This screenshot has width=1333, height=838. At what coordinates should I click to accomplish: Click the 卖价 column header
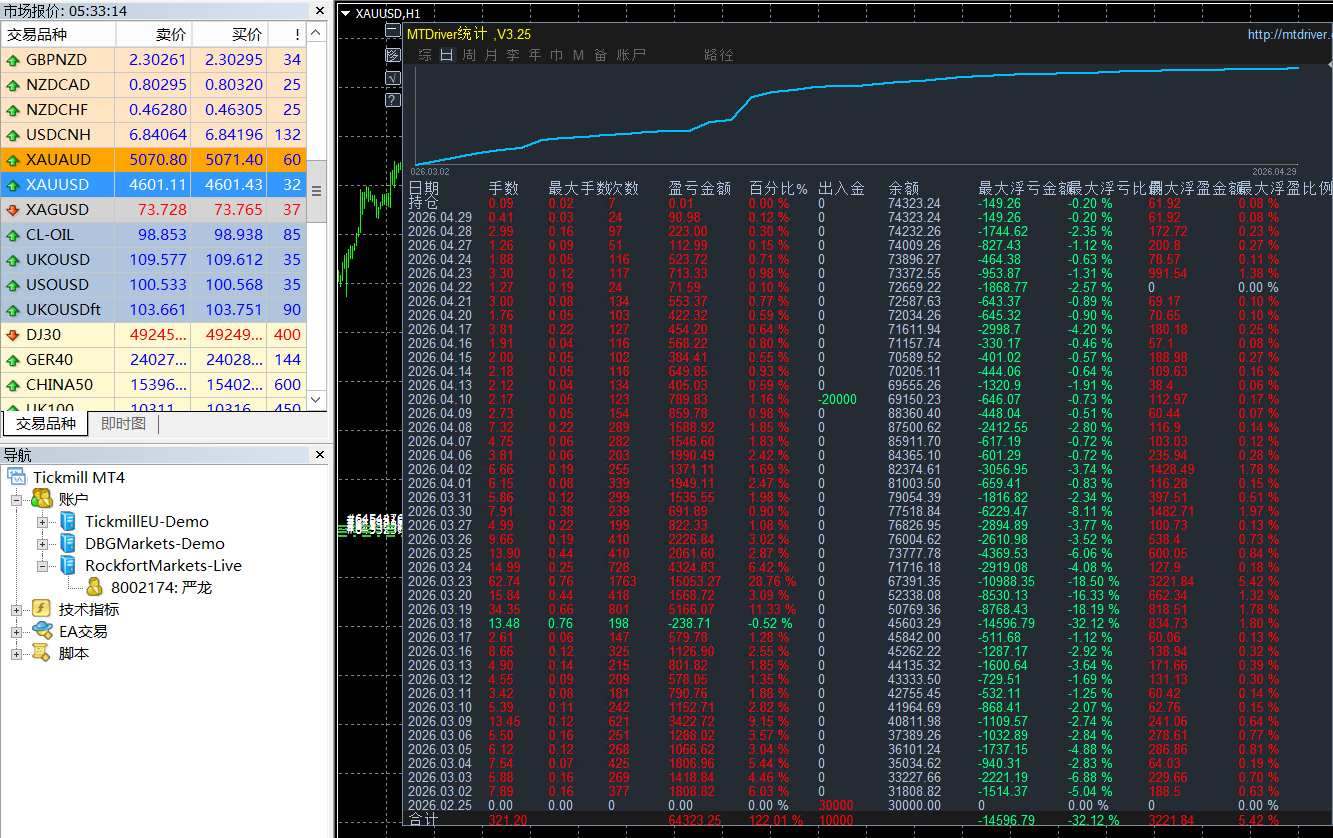tap(153, 34)
